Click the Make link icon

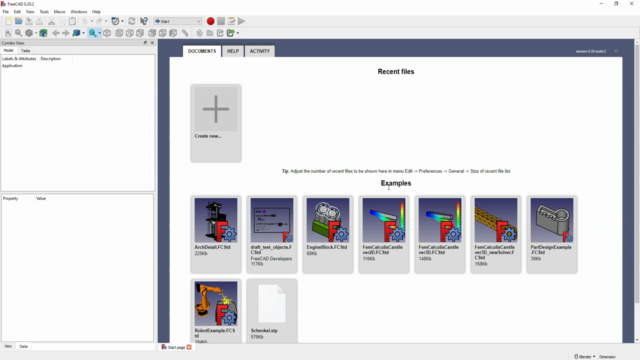(x=220, y=33)
